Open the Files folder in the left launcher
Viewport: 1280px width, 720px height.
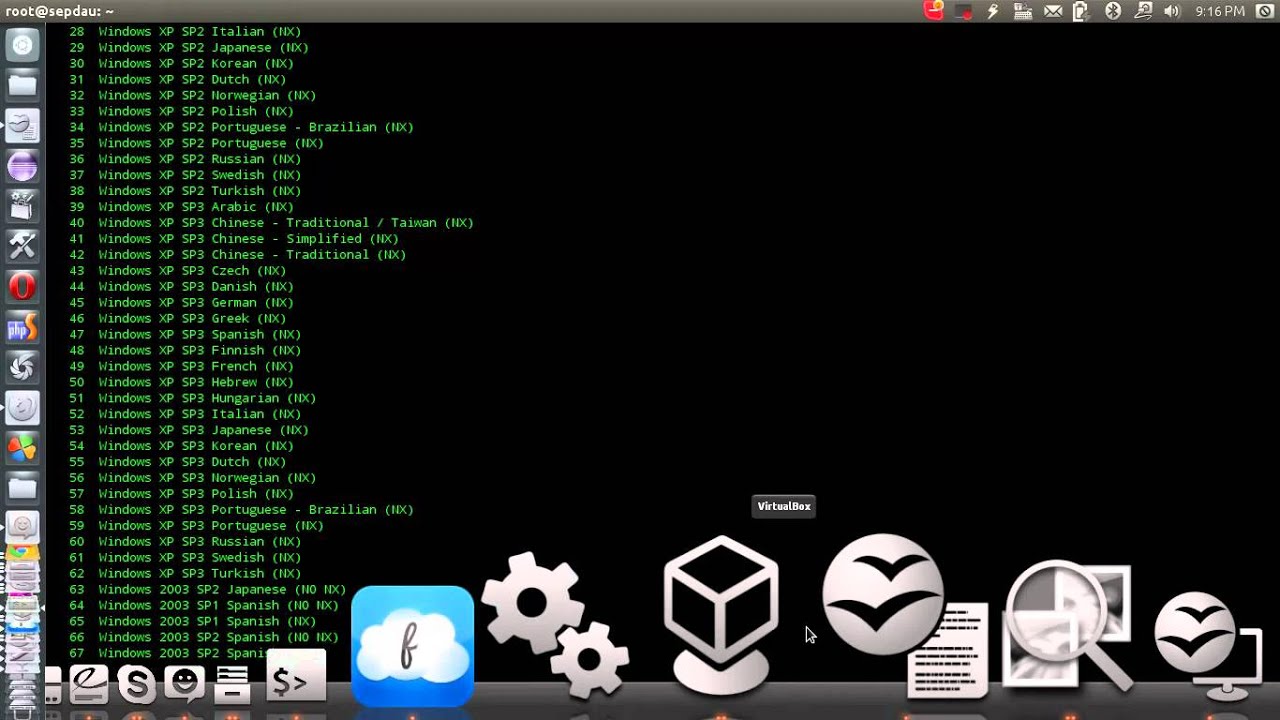tap(22, 86)
